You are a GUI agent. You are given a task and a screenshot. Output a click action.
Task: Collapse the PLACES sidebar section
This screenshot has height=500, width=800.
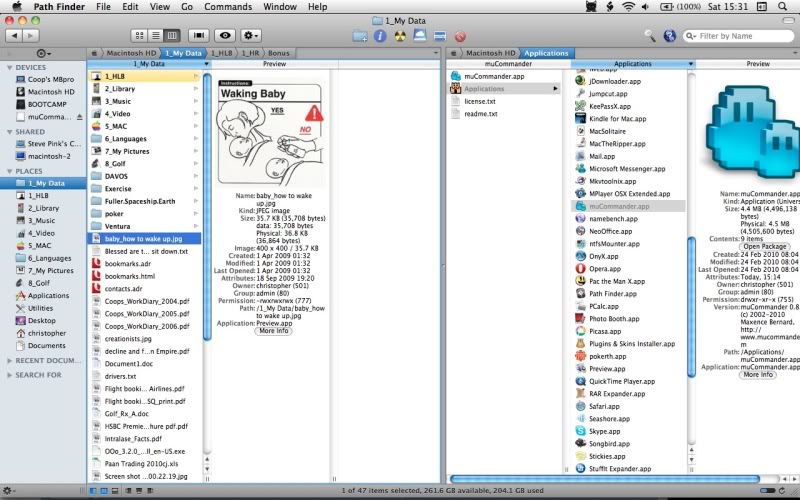(x=9, y=171)
